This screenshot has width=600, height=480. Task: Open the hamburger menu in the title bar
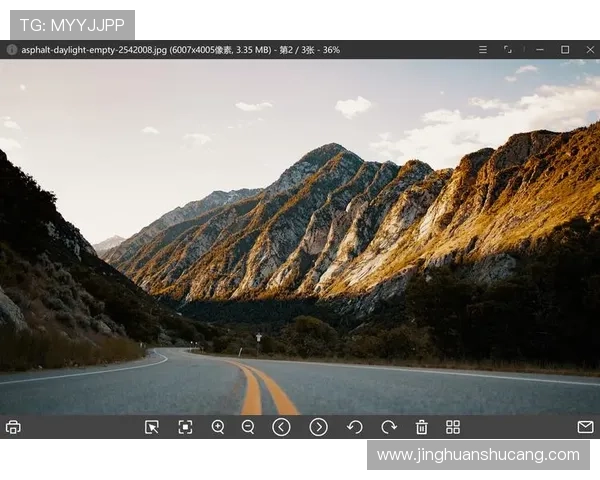click(x=483, y=49)
